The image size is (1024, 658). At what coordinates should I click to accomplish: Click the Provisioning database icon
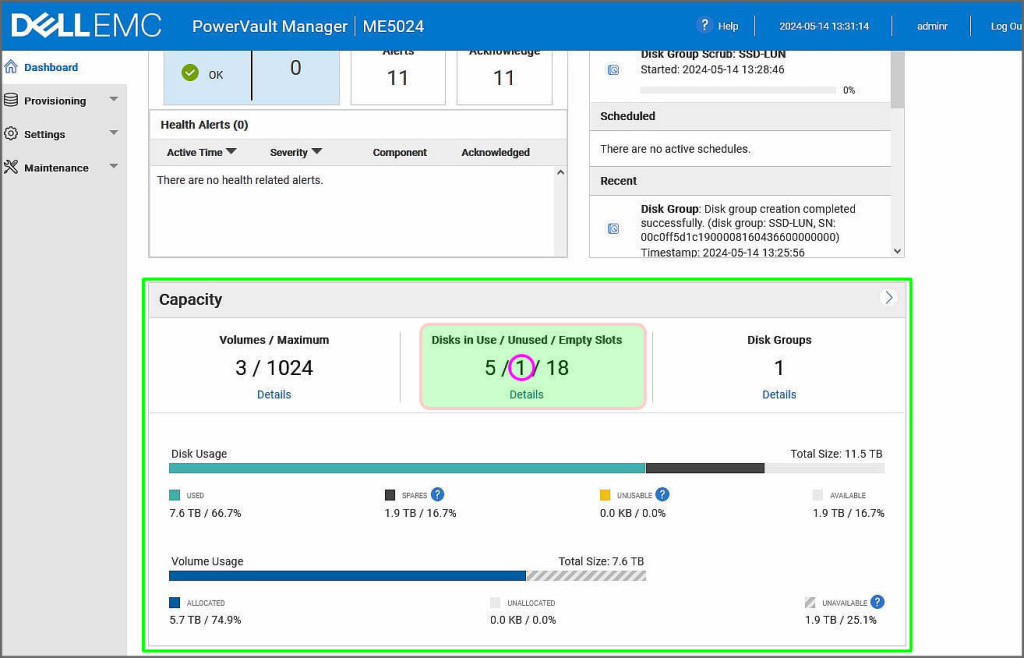point(12,100)
